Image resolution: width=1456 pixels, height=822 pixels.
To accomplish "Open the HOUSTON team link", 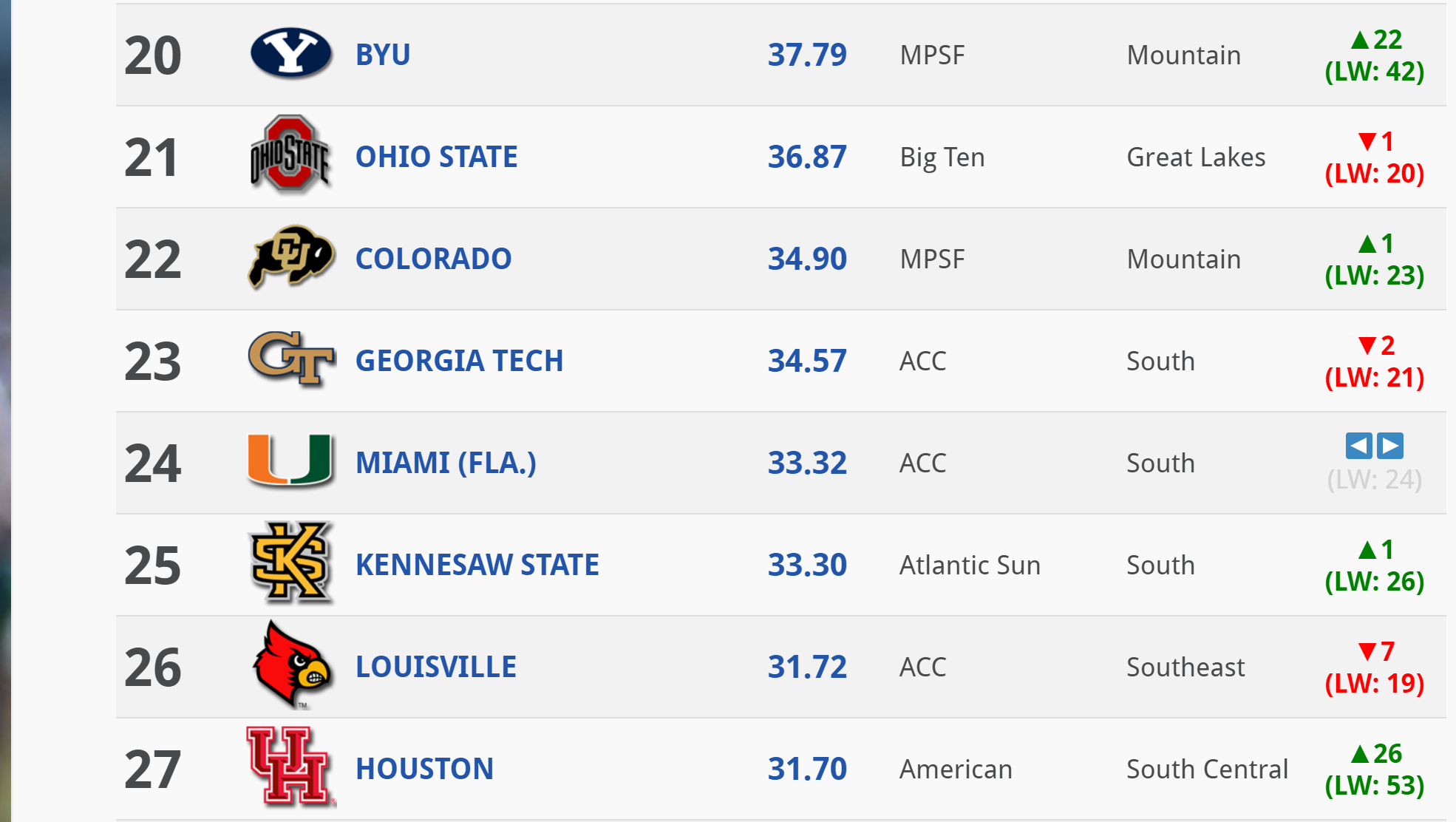I will click(x=424, y=769).
